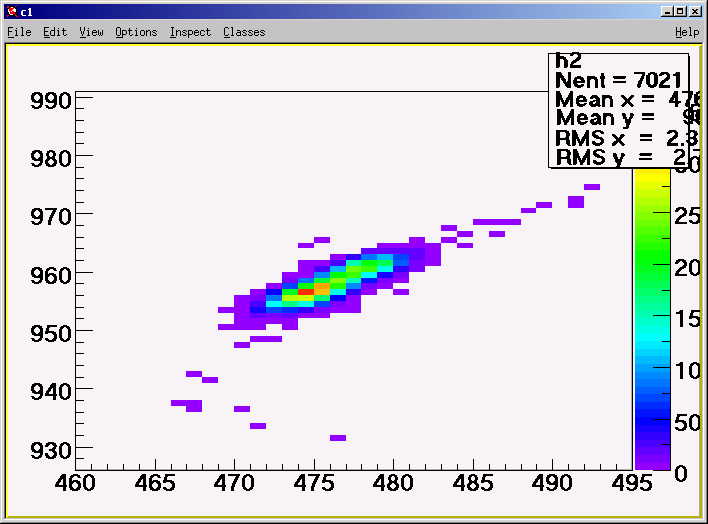Minimize the c1 canvas window
The image size is (708, 524).
click(x=667, y=12)
